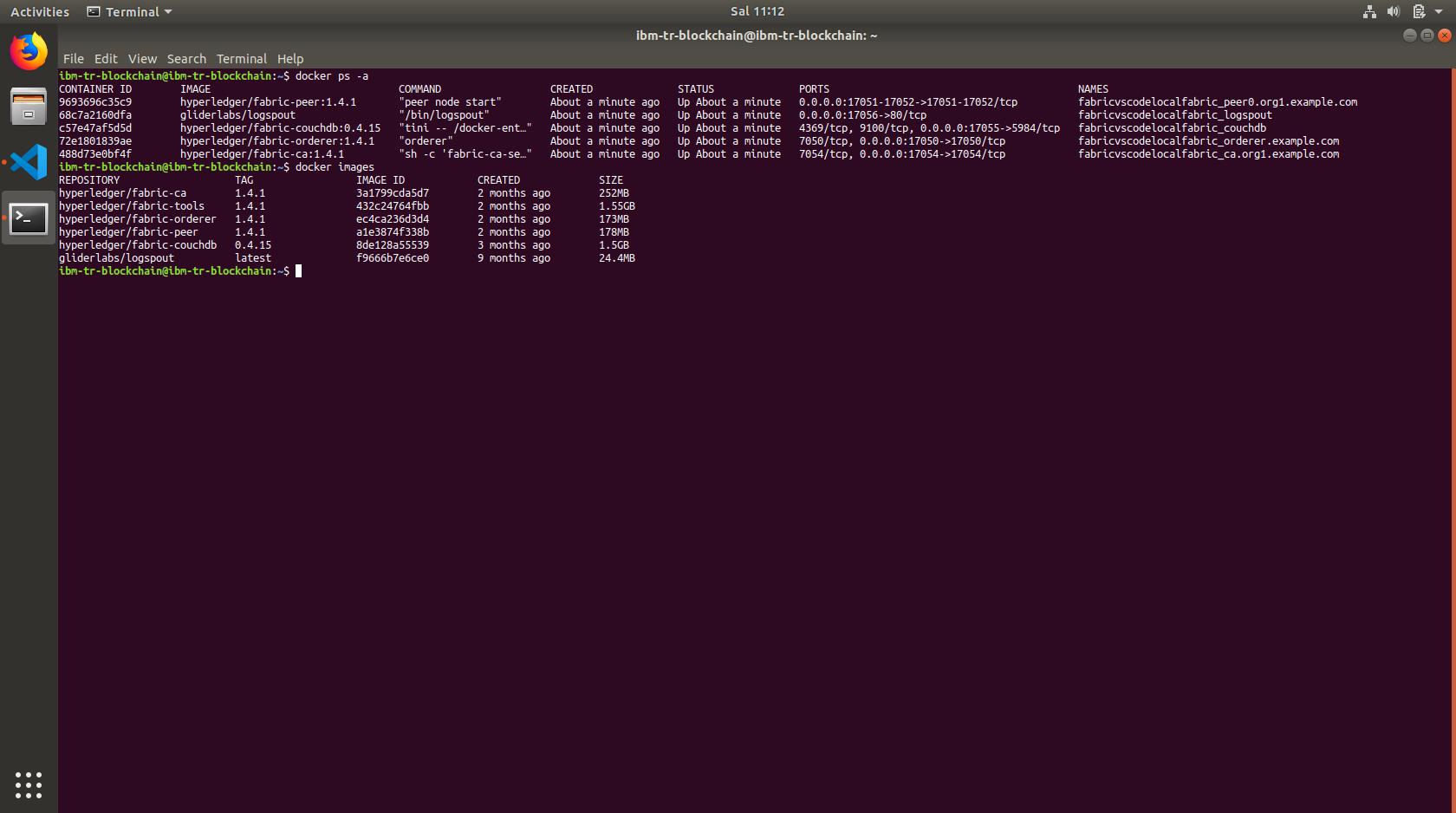Click size value 1.55GB
Screen dimensions: 1456x813
tap(617, 206)
